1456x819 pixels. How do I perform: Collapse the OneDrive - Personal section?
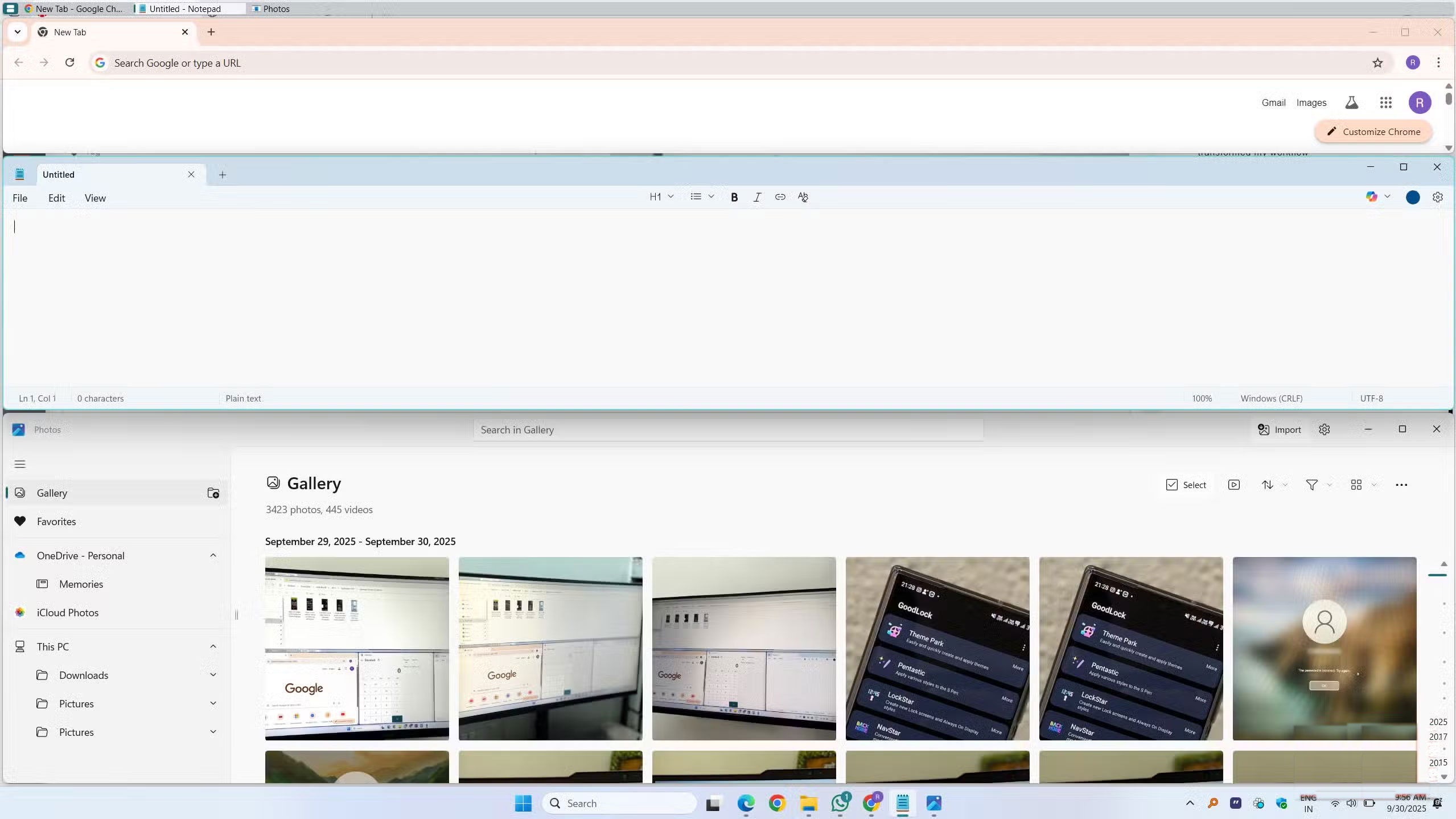[213, 555]
